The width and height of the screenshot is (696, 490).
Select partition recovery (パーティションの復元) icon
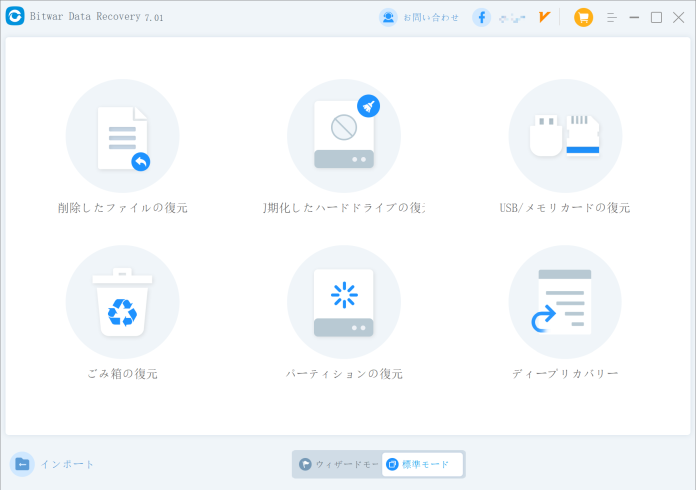[x=343, y=302]
